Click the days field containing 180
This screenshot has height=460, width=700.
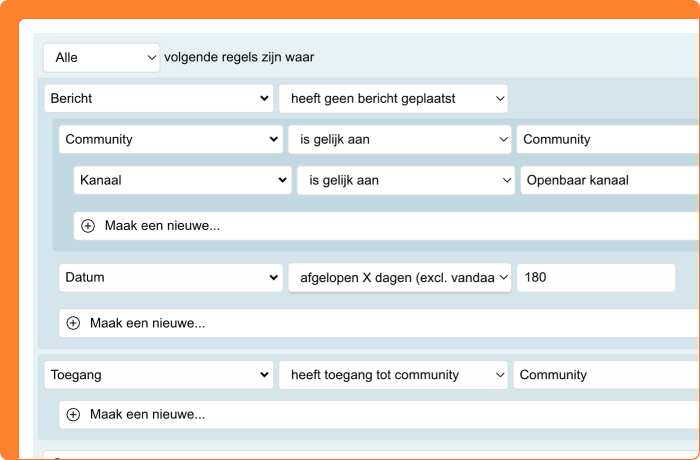pyautogui.click(x=596, y=278)
